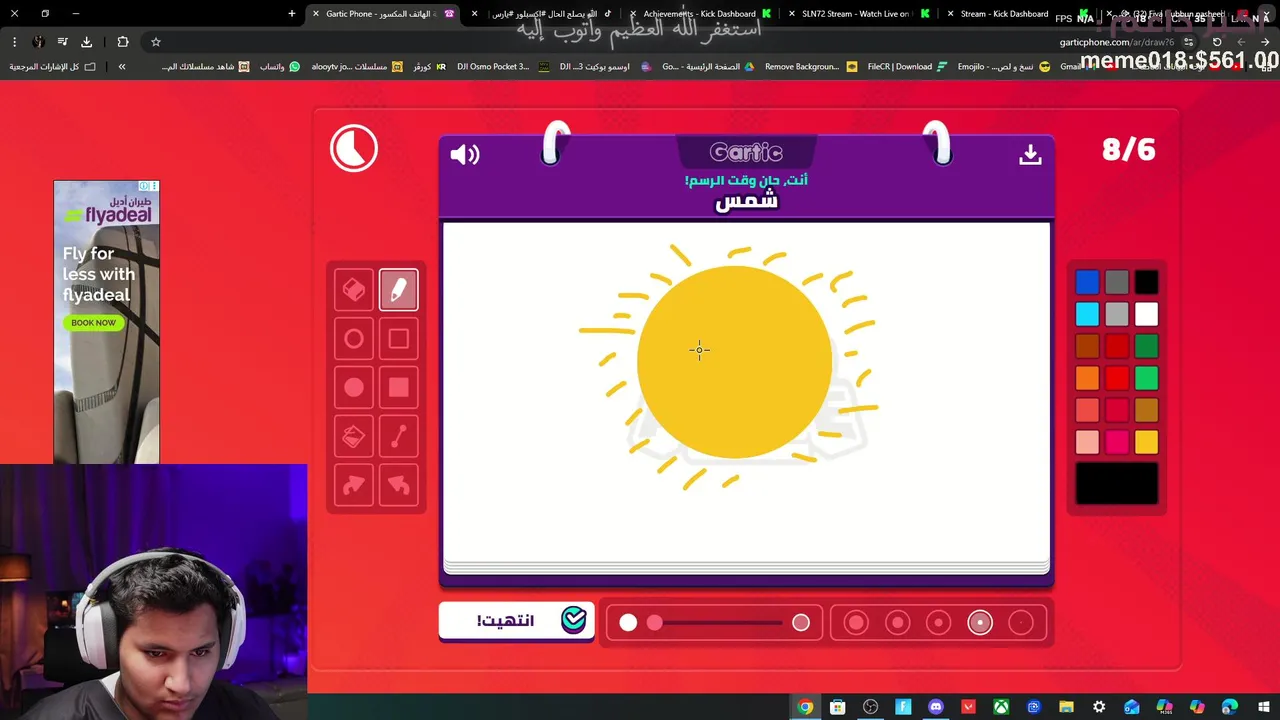Switch to the Gartic Phone browser tab
The width and height of the screenshot is (1280, 720).
385,14
